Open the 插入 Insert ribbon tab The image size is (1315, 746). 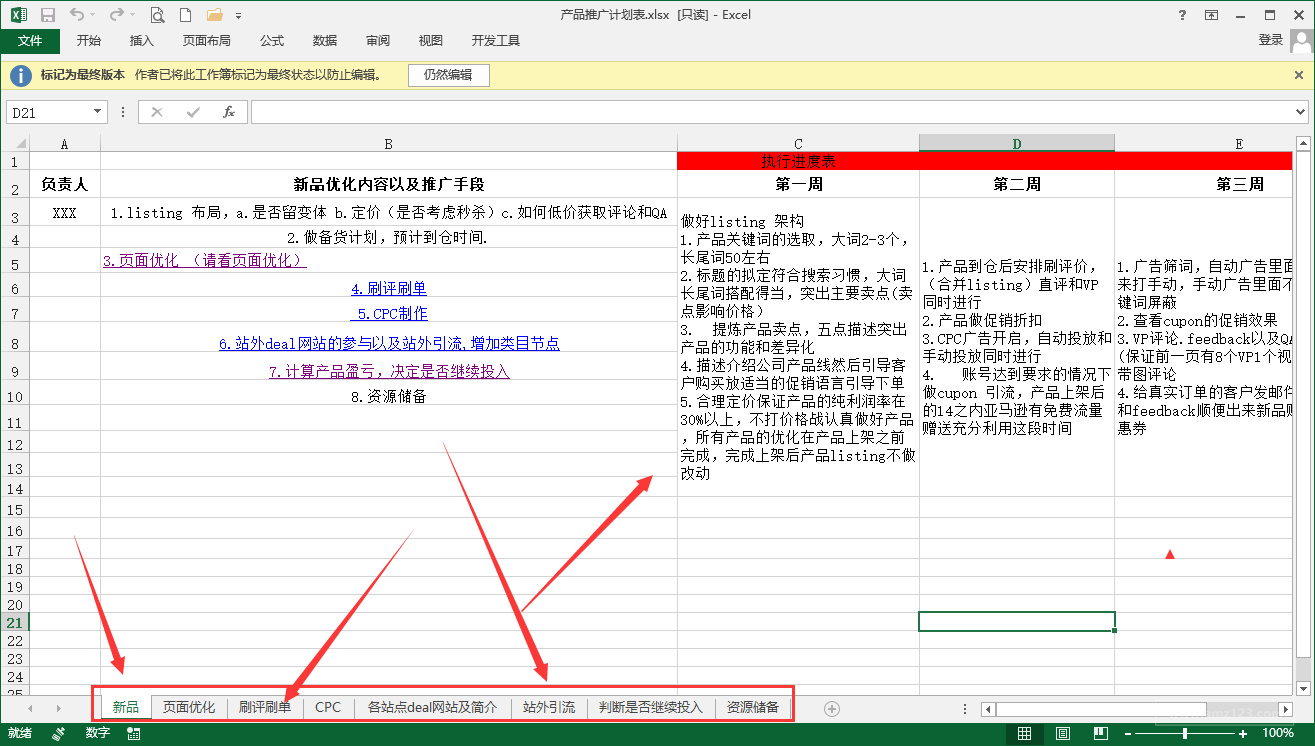click(x=142, y=41)
